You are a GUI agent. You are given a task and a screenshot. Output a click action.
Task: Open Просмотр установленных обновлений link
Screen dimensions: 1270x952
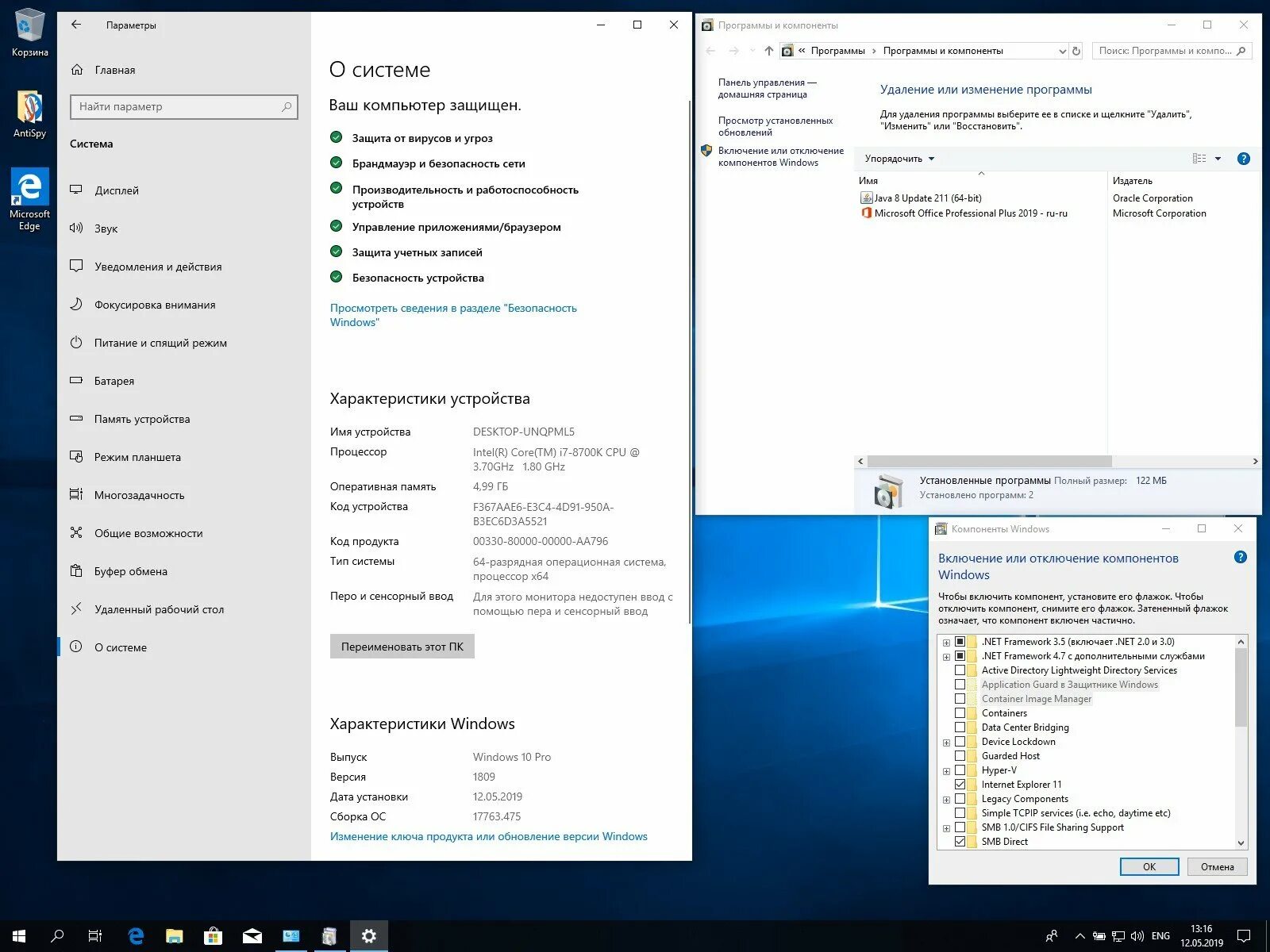click(x=775, y=126)
